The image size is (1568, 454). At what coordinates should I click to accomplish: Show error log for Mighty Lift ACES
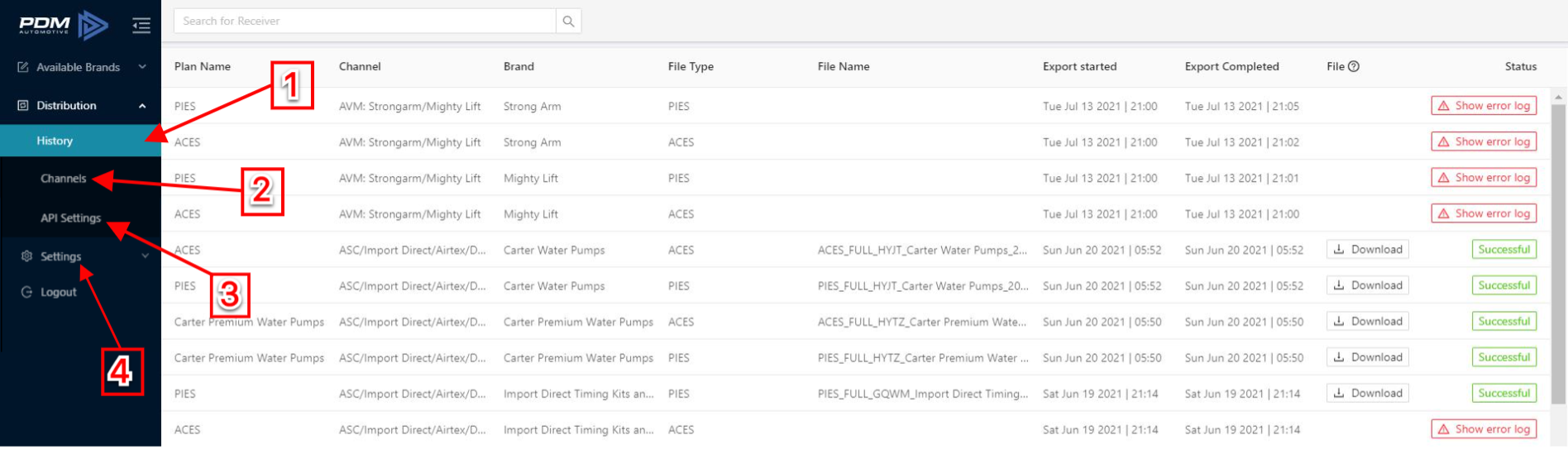1484,213
